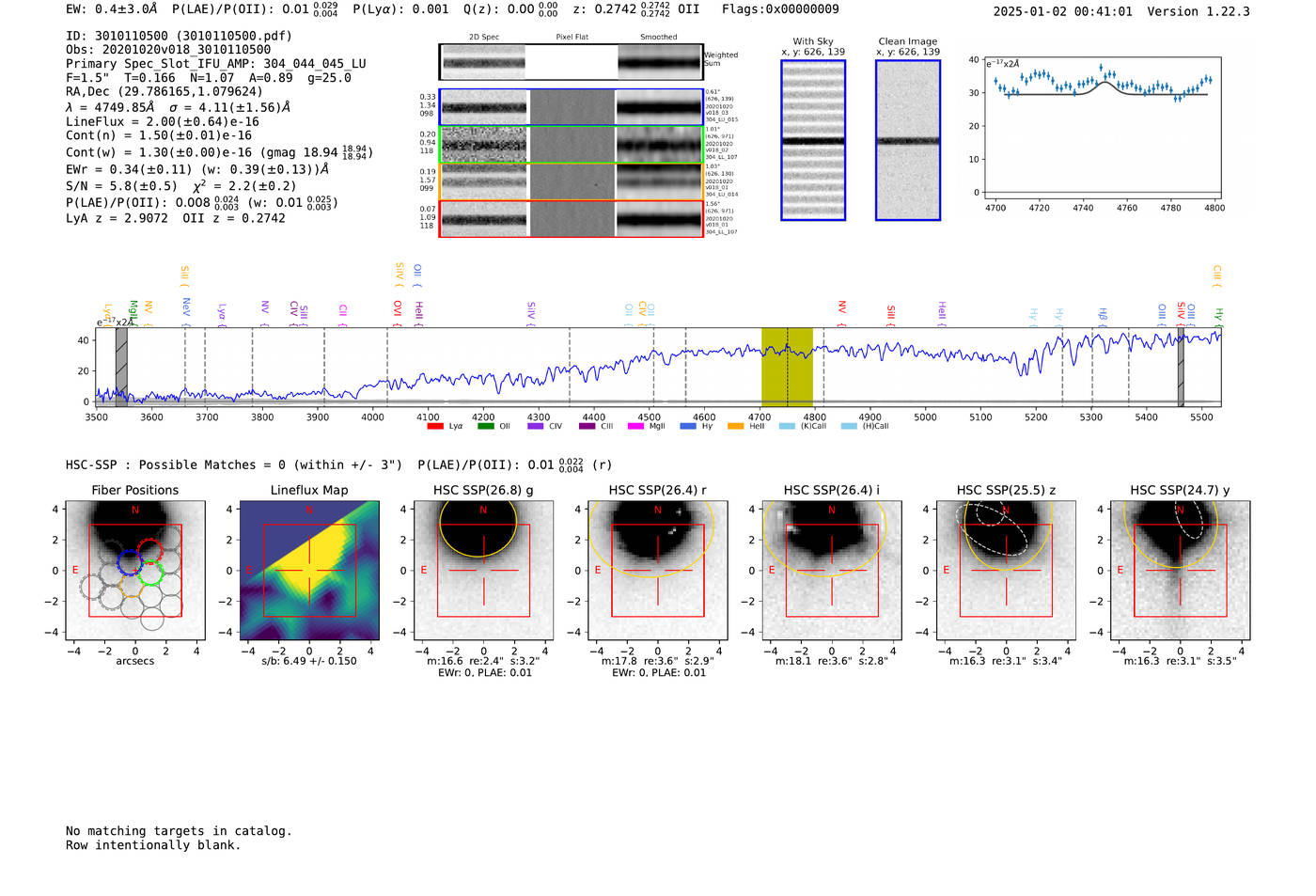Select the HSC SSP(25.5) z cutout

[1006, 571]
